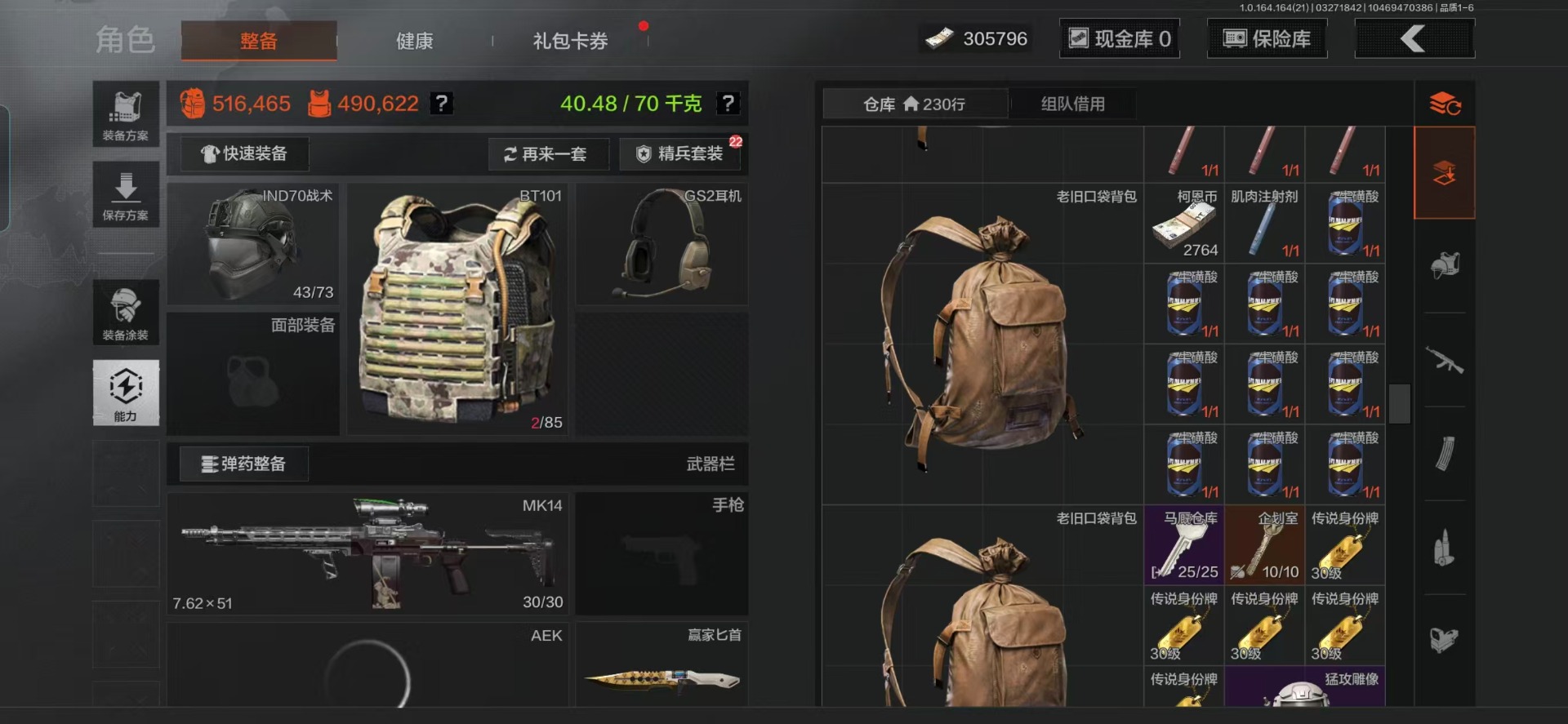
Task: Switch to the 健康 tab
Action: click(414, 41)
